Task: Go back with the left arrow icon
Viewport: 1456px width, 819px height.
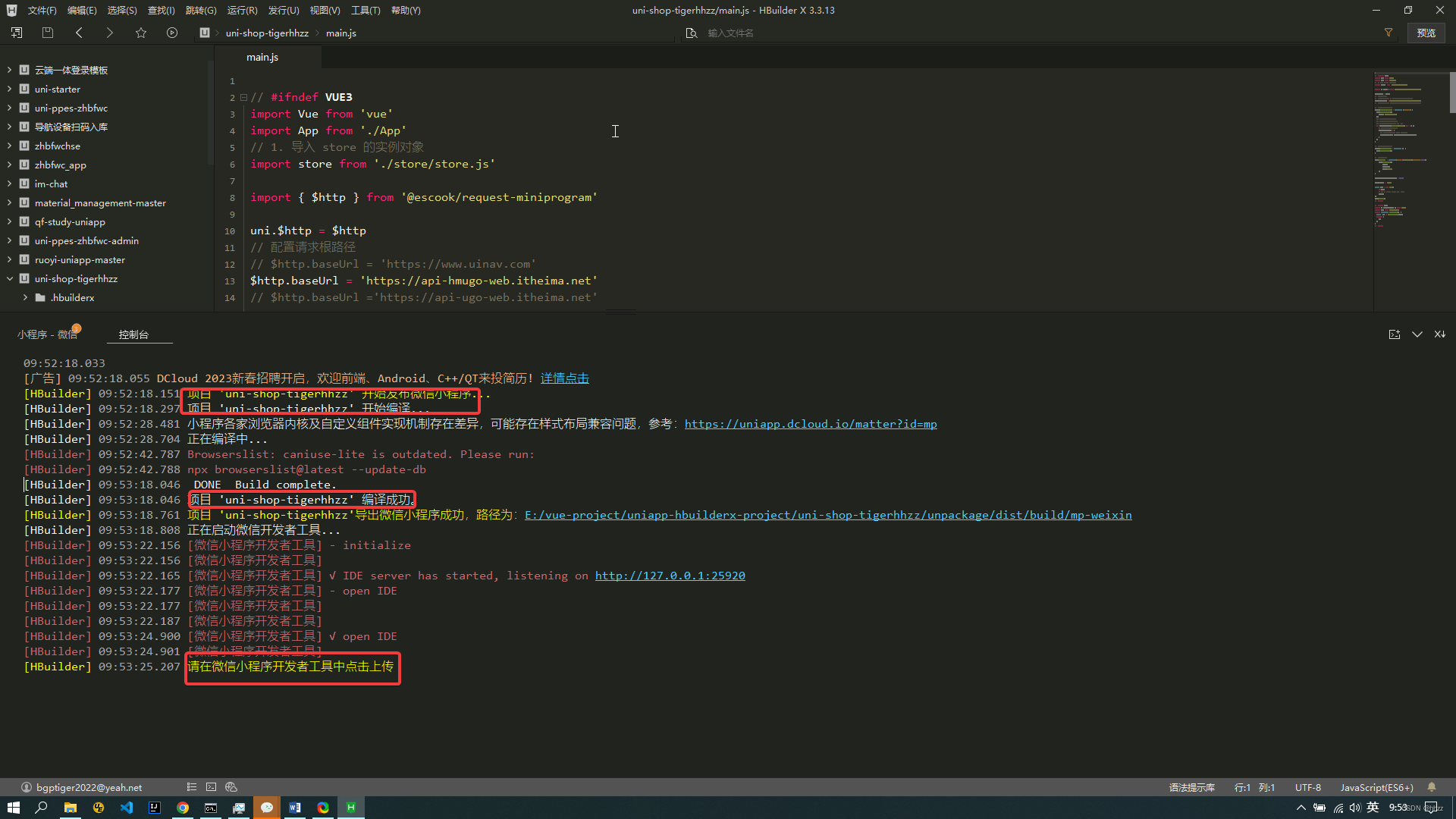Action: tap(79, 33)
